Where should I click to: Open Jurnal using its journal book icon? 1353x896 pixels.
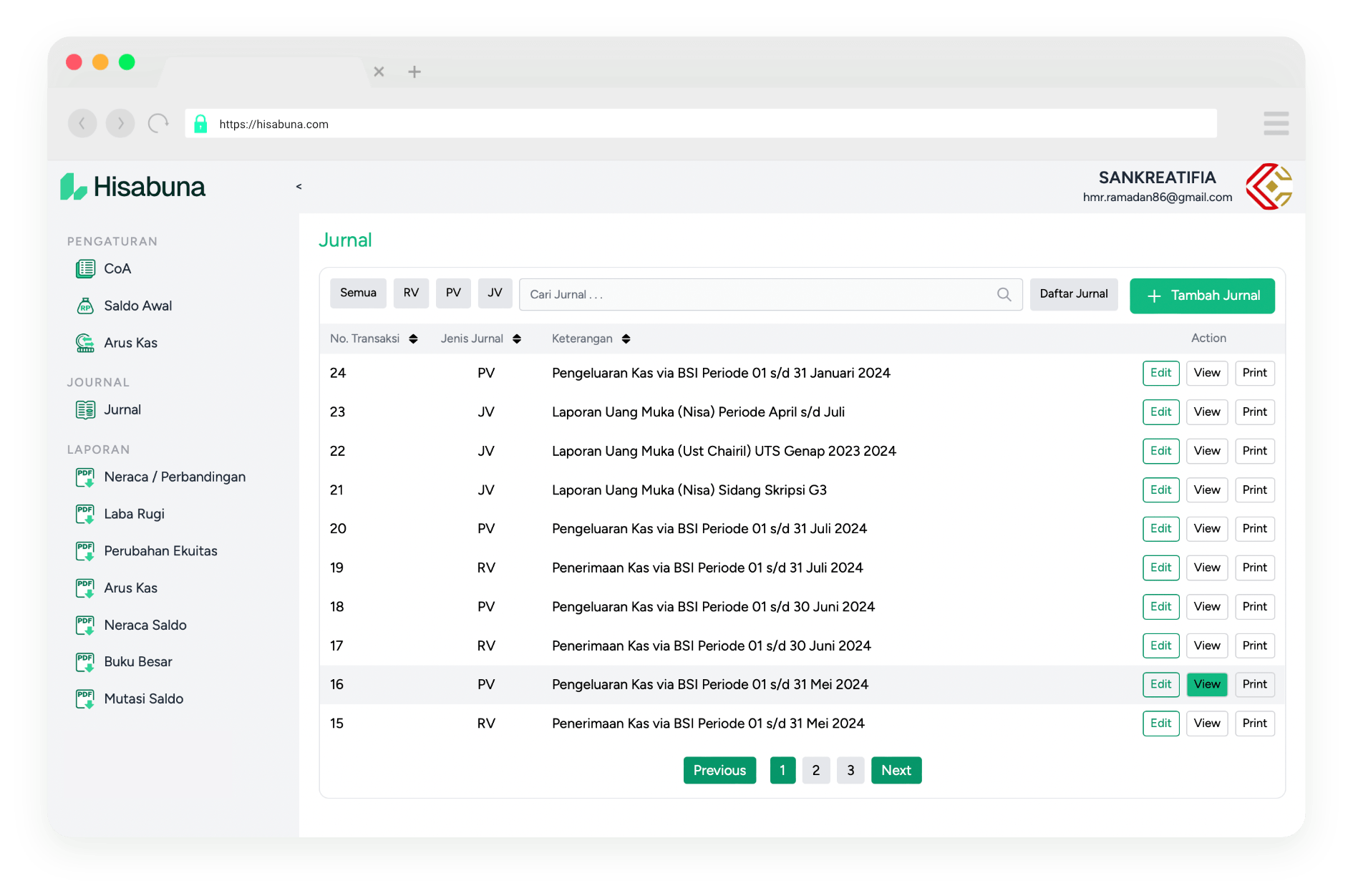84,409
